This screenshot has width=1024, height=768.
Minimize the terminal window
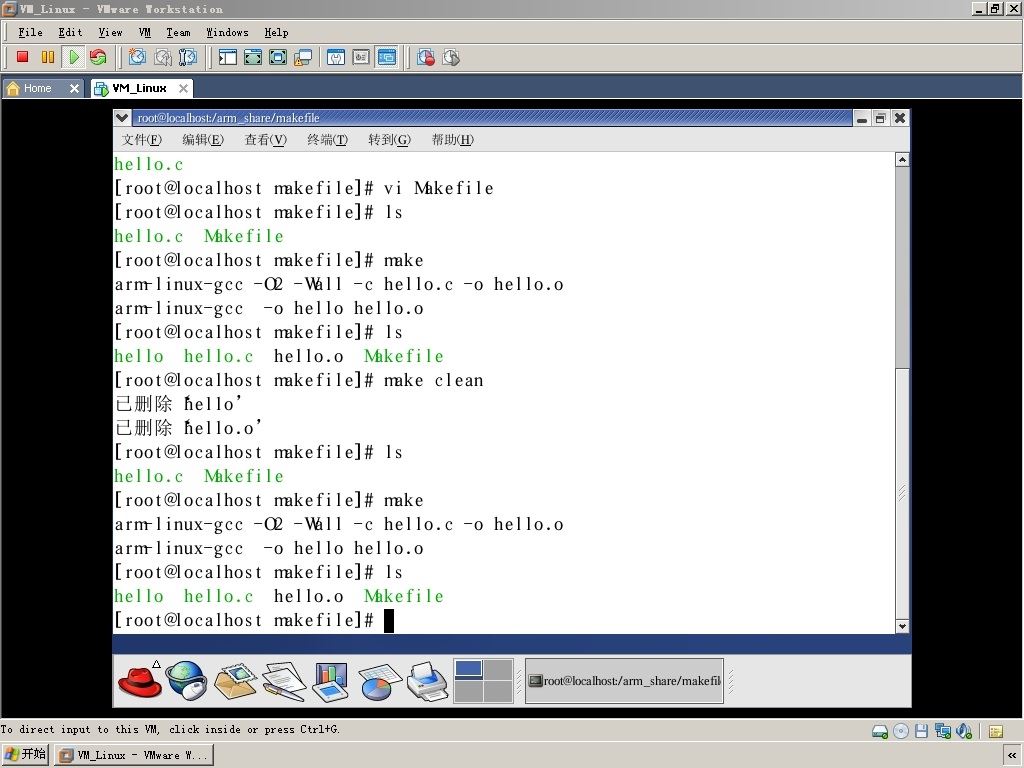coord(862,118)
